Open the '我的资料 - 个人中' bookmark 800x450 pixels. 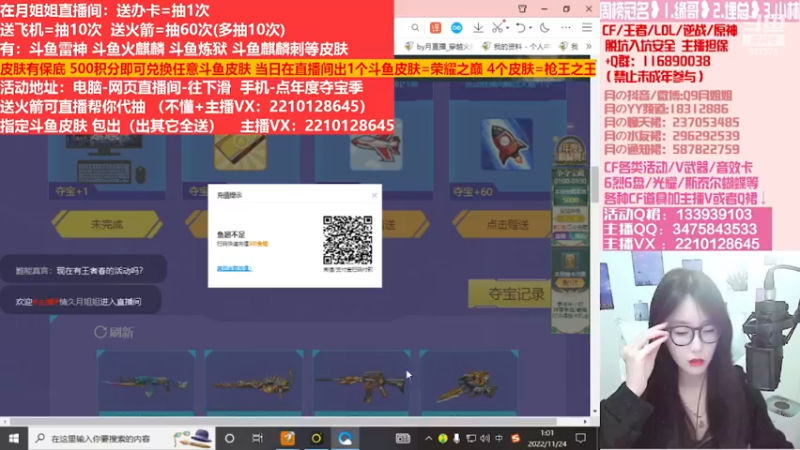click(x=516, y=46)
